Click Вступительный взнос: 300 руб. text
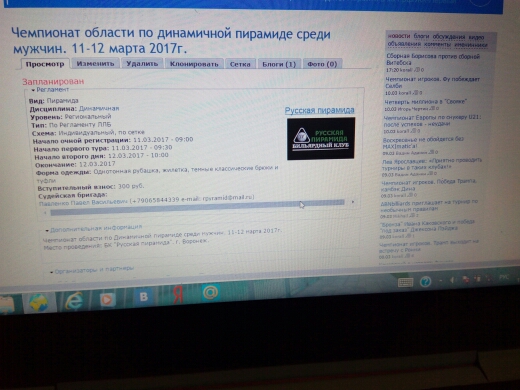The width and height of the screenshot is (520, 390). (x=91, y=187)
